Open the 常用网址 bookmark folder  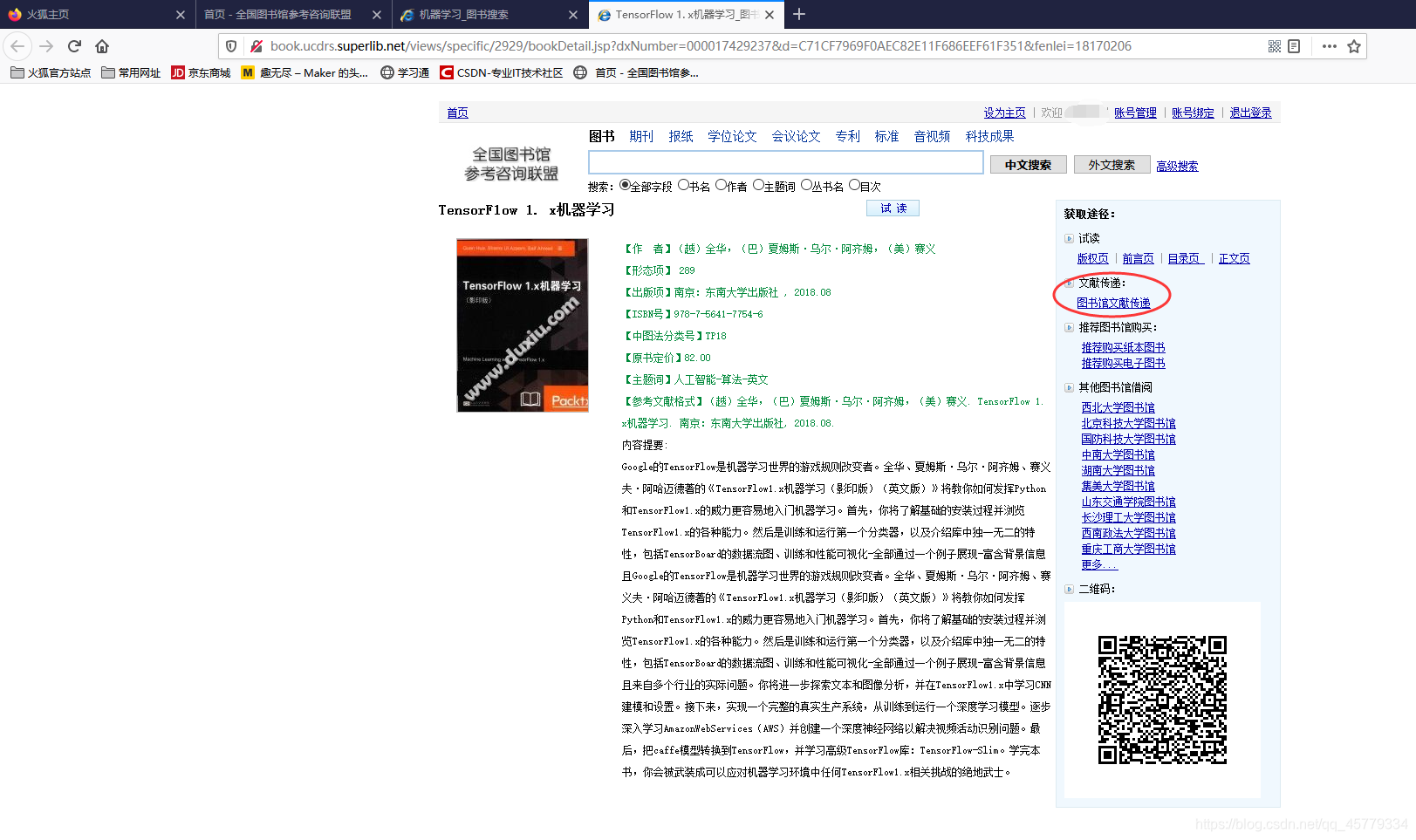click(x=131, y=73)
